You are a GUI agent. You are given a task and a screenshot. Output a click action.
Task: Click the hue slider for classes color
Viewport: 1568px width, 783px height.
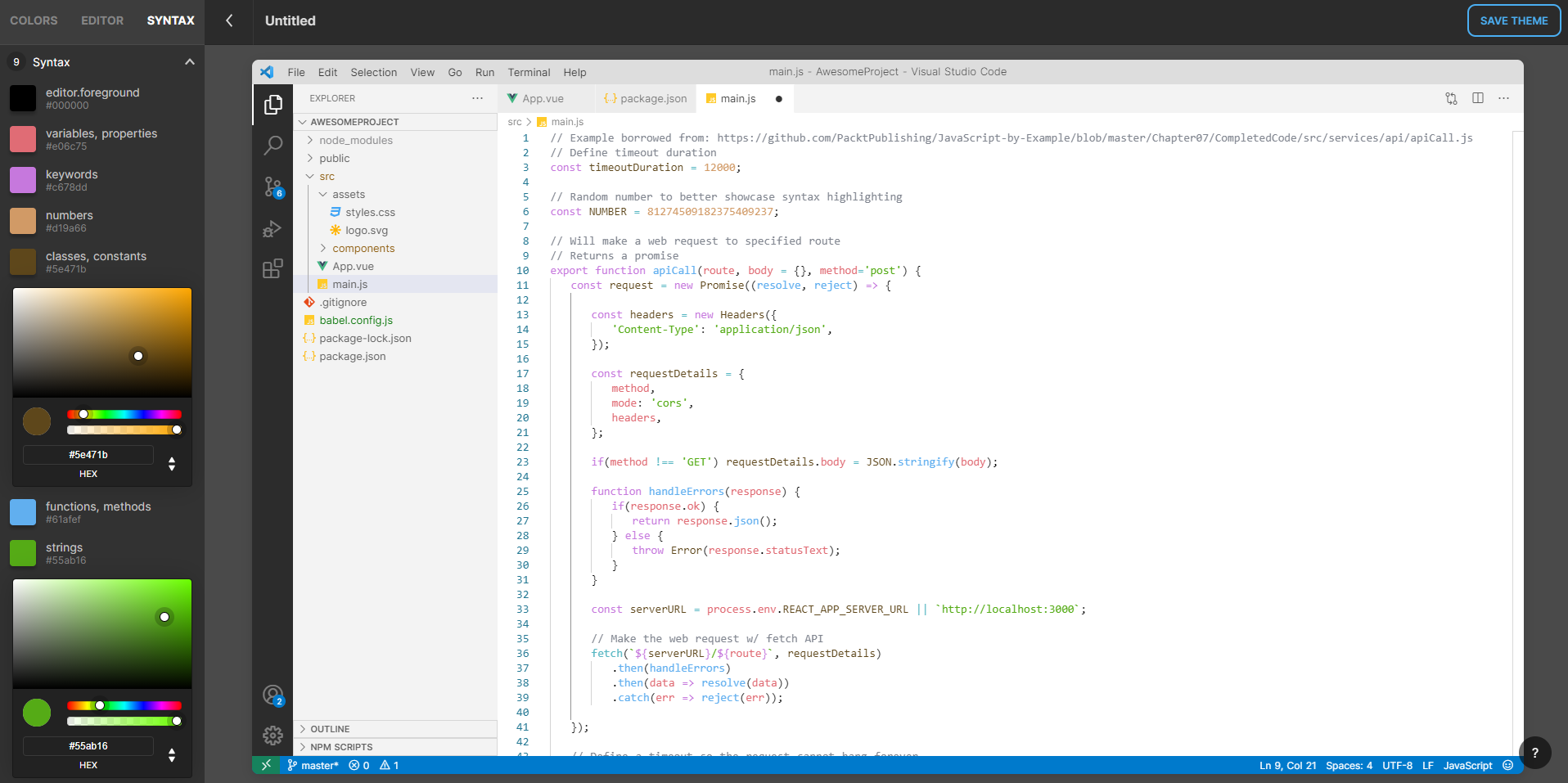124,414
